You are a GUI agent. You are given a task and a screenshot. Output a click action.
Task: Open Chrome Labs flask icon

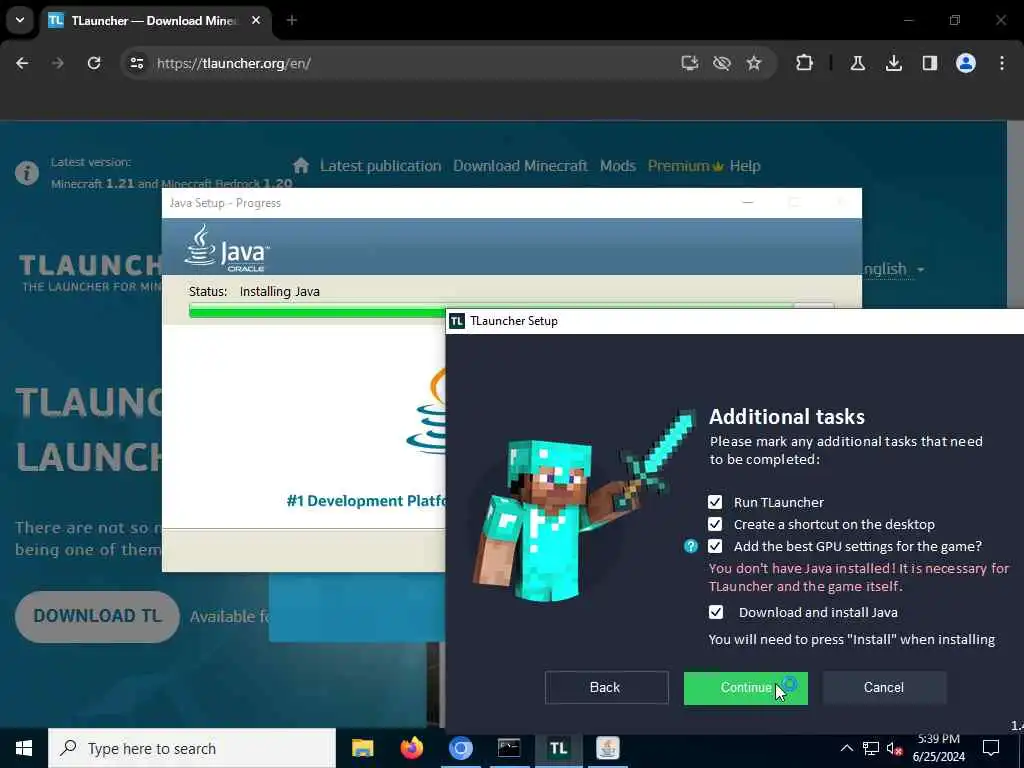(857, 63)
